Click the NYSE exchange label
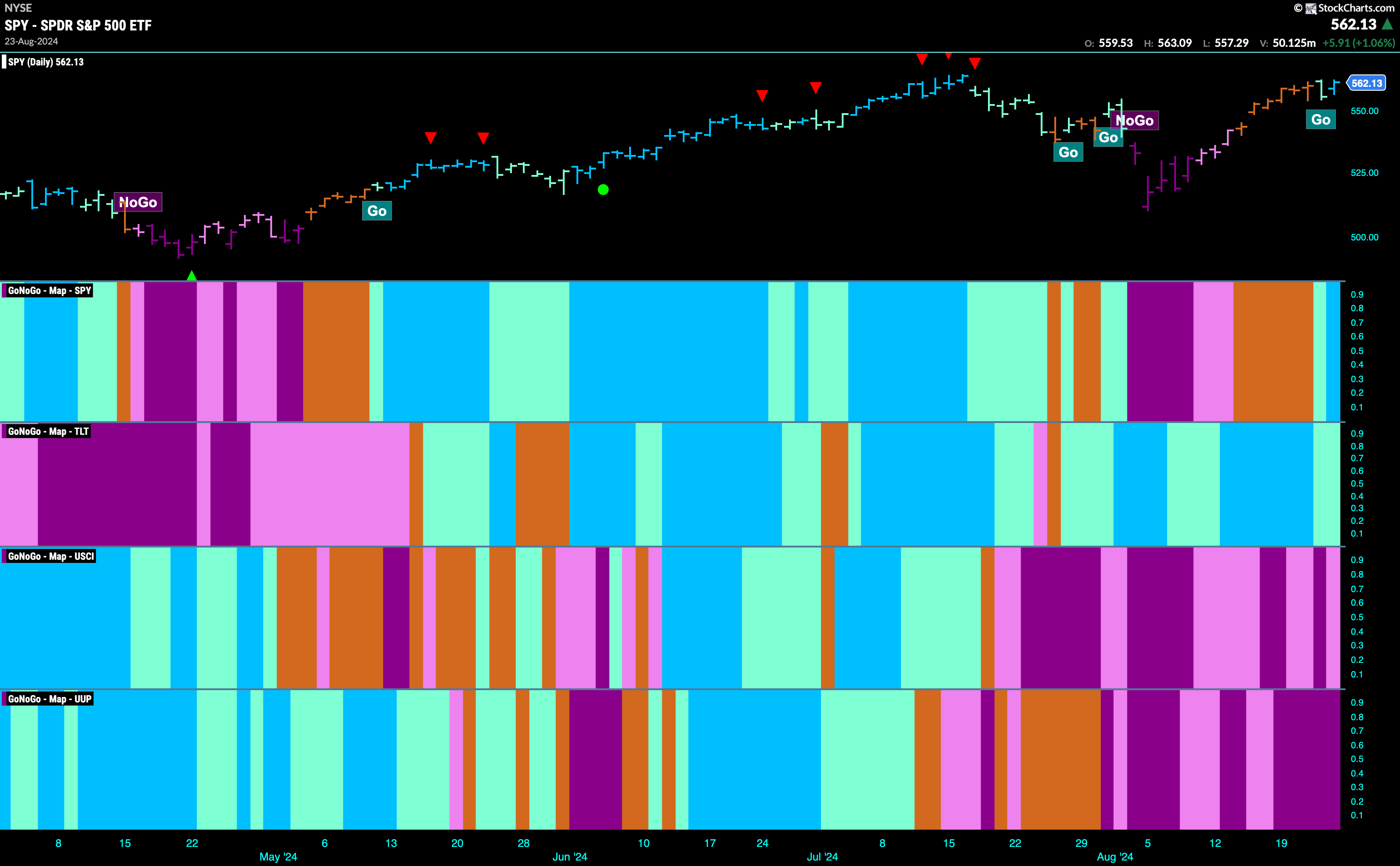The height and width of the screenshot is (866, 1400). click(18, 8)
